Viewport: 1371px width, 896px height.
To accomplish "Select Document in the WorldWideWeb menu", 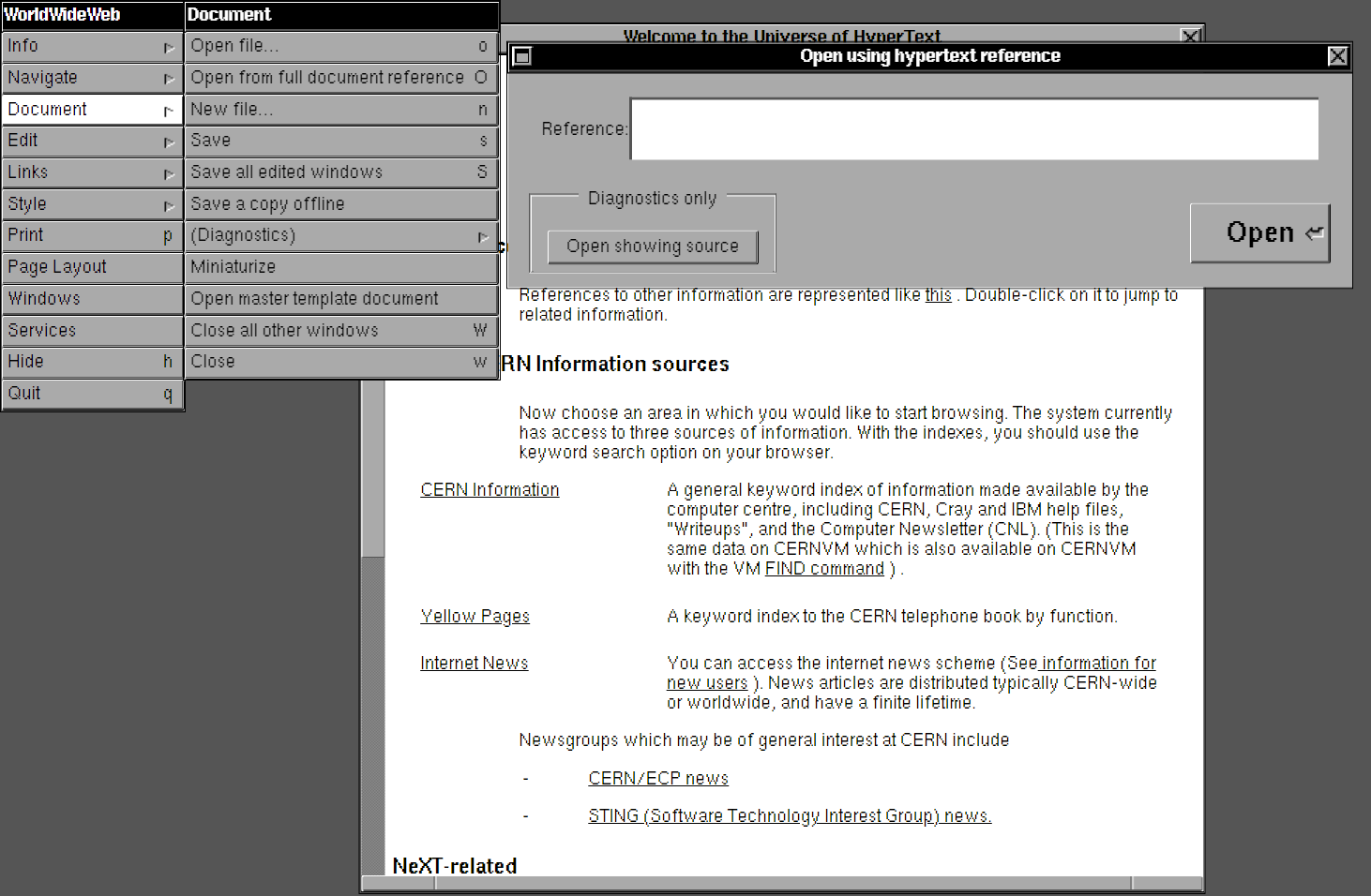I will coord(92,110).
